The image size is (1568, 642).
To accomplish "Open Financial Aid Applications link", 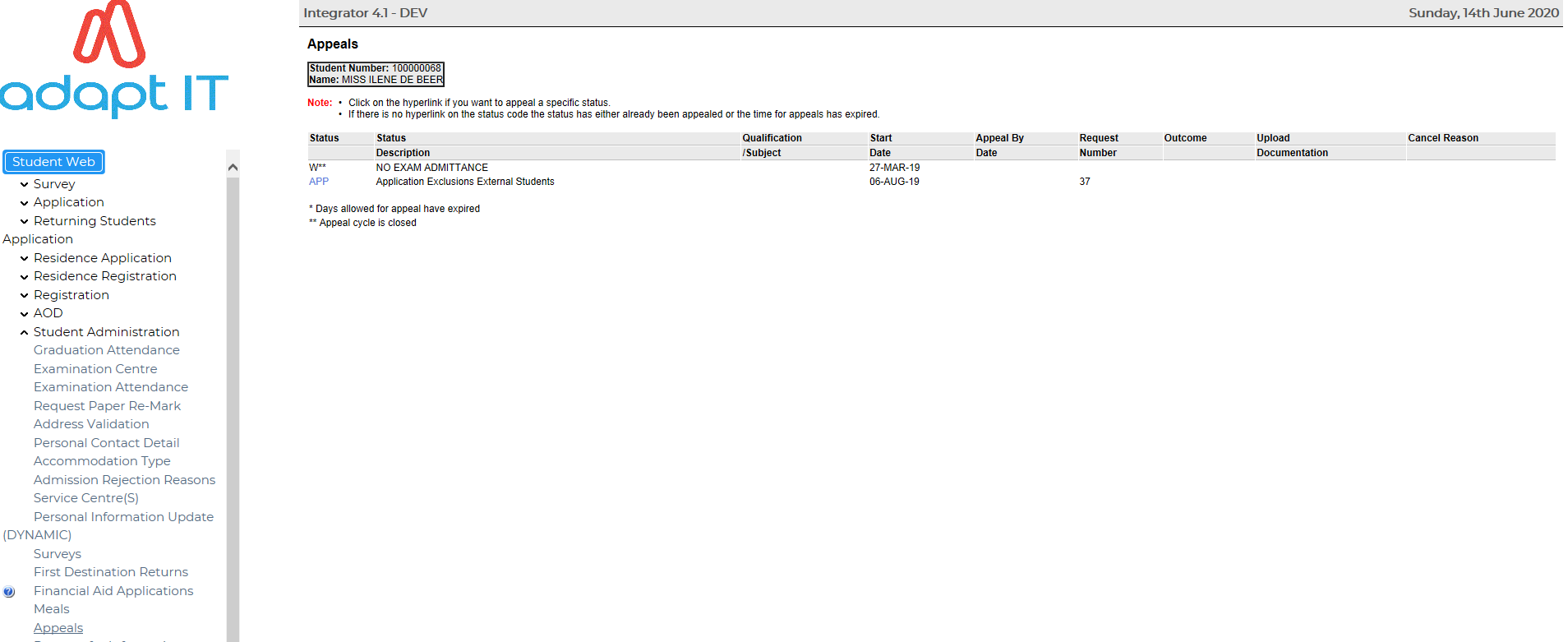I will [x=113, y=591].
